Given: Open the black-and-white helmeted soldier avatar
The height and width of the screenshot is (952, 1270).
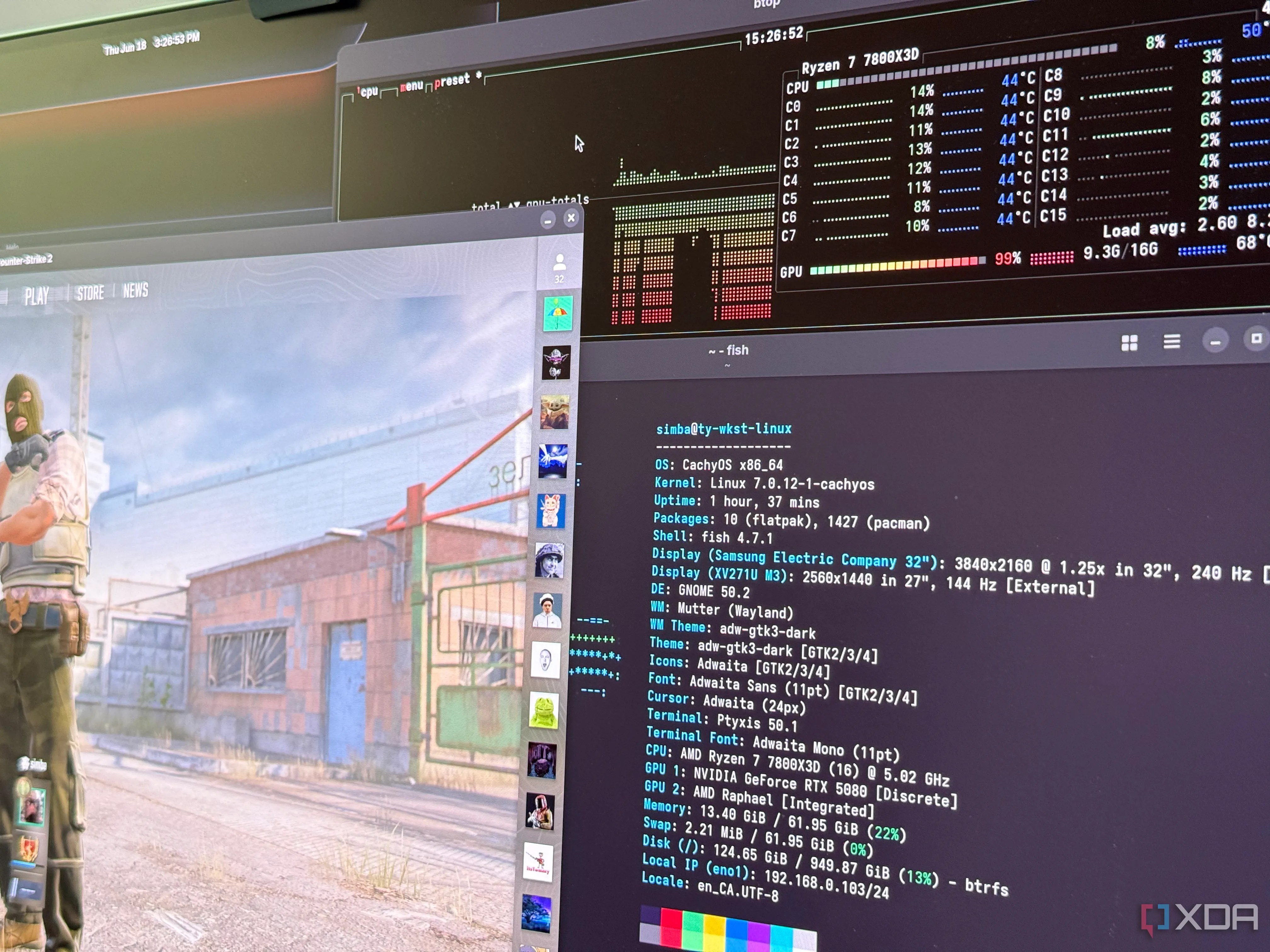Looking at the screenshot, I should pos(549,560).
